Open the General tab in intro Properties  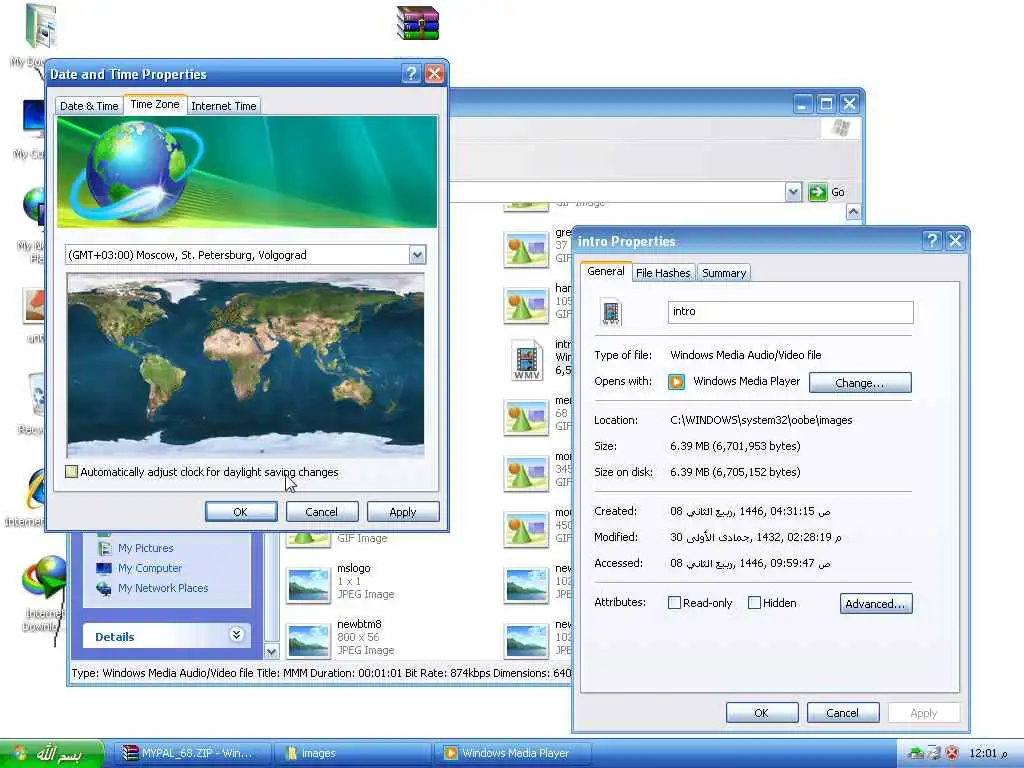click(605, 271)
